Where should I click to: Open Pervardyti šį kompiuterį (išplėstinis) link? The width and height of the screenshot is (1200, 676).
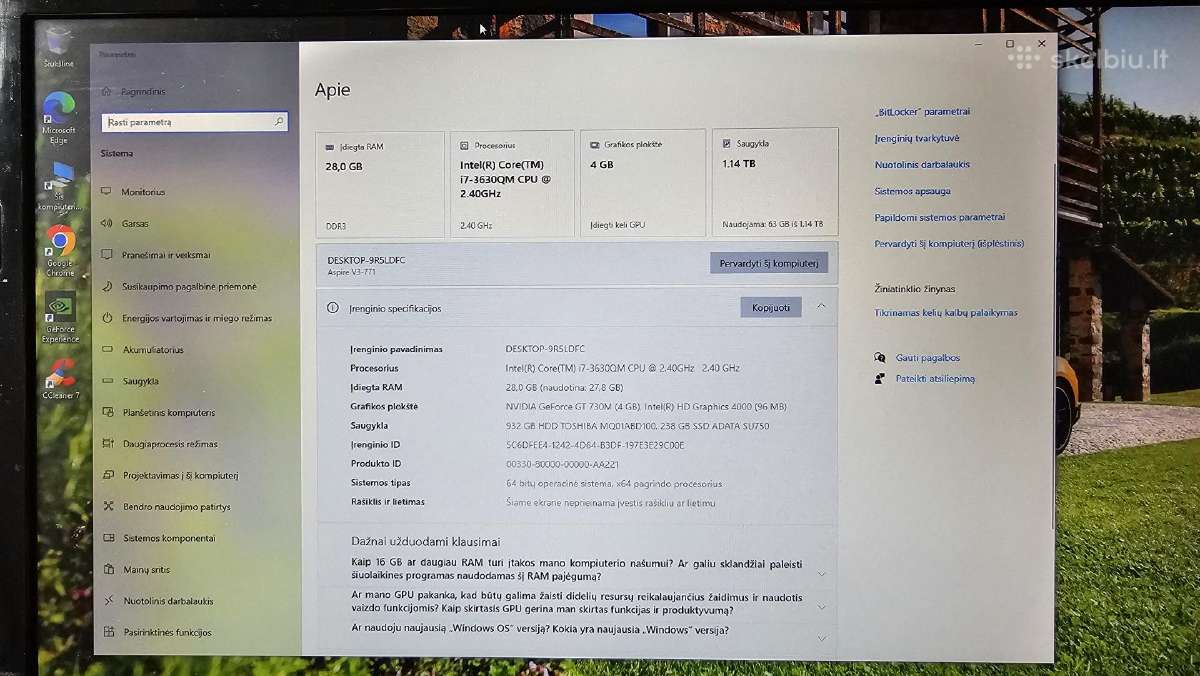(x=949, y=243)
